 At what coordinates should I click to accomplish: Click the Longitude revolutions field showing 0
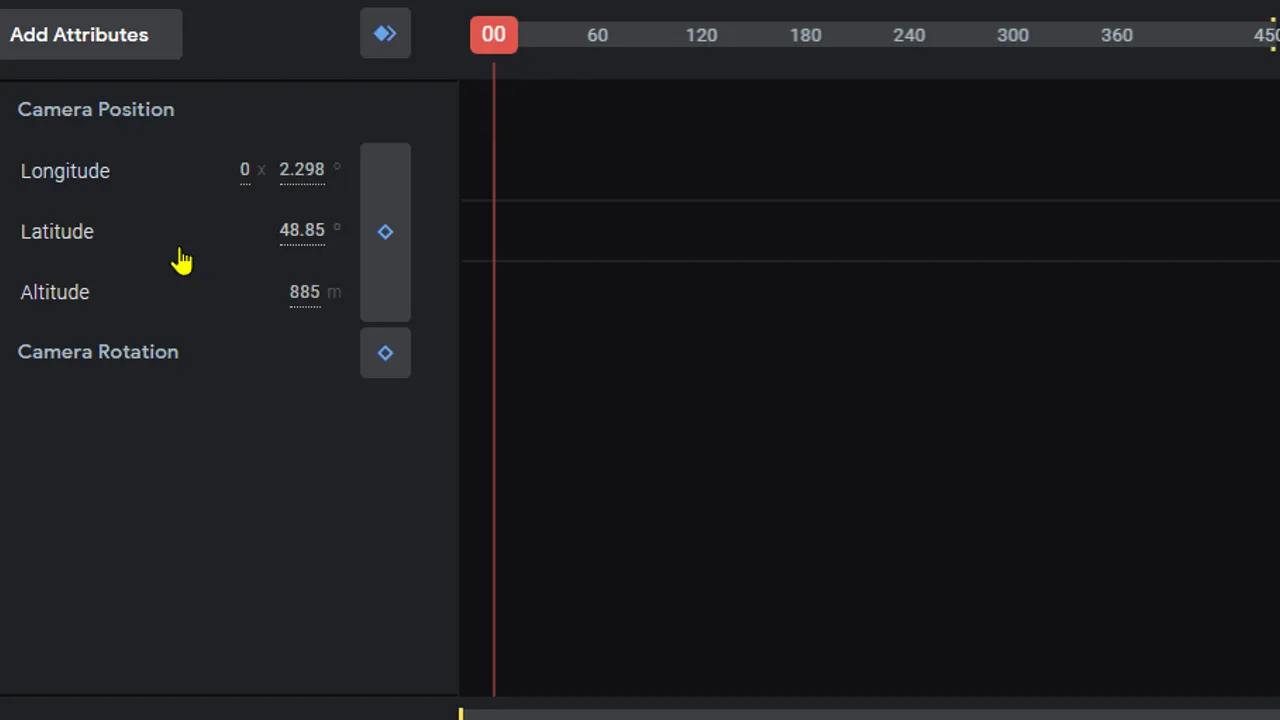[245, 170]
